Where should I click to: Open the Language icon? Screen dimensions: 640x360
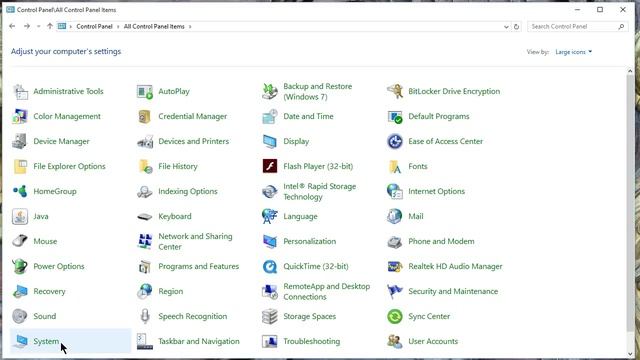tap(270, 216)
